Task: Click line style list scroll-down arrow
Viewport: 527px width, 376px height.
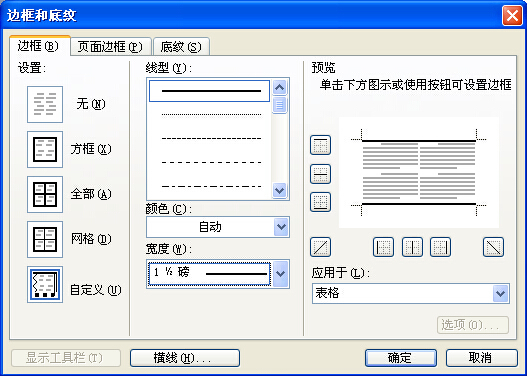Action: point(280,191)
